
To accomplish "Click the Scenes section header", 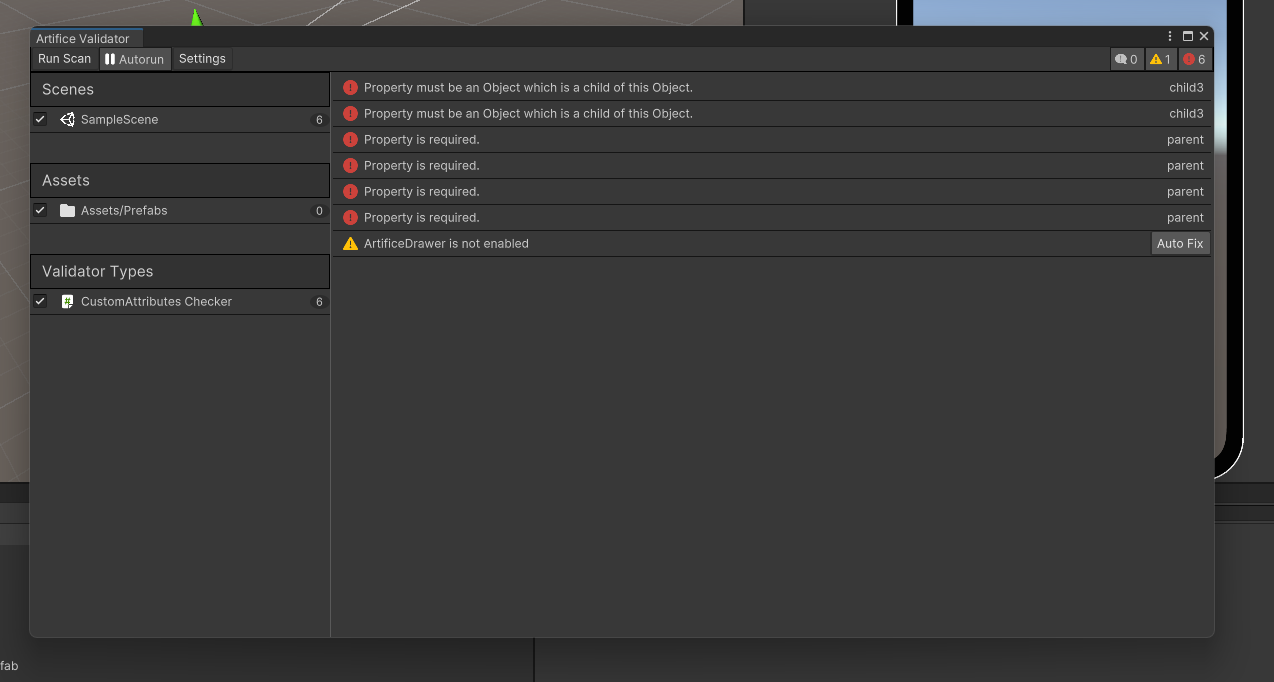I will point(180,89).
